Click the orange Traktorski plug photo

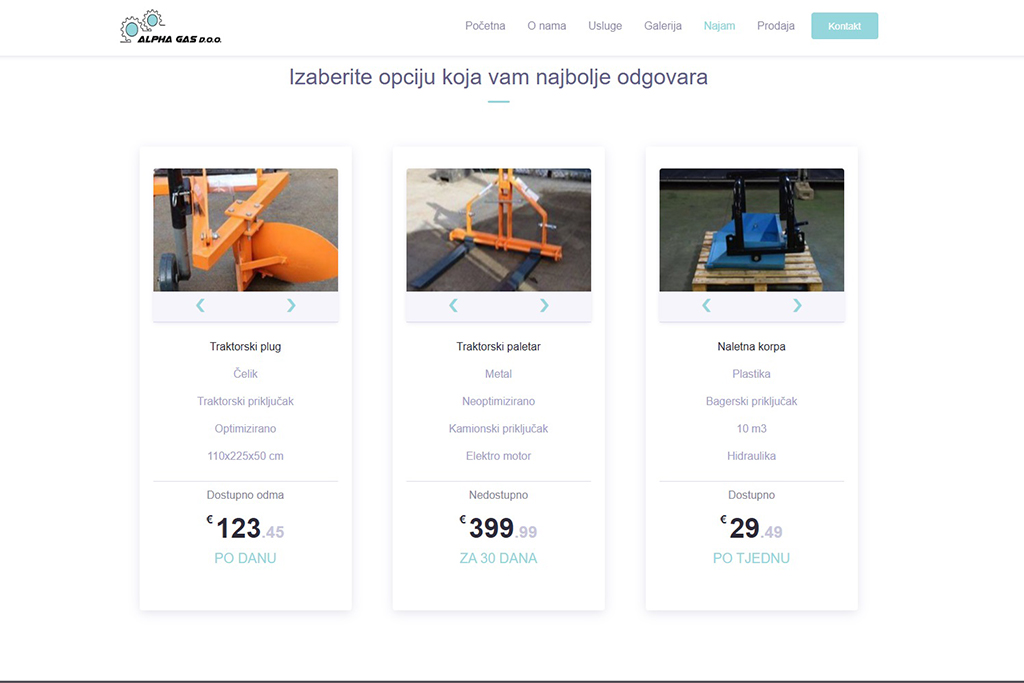[x=246, y=230]
